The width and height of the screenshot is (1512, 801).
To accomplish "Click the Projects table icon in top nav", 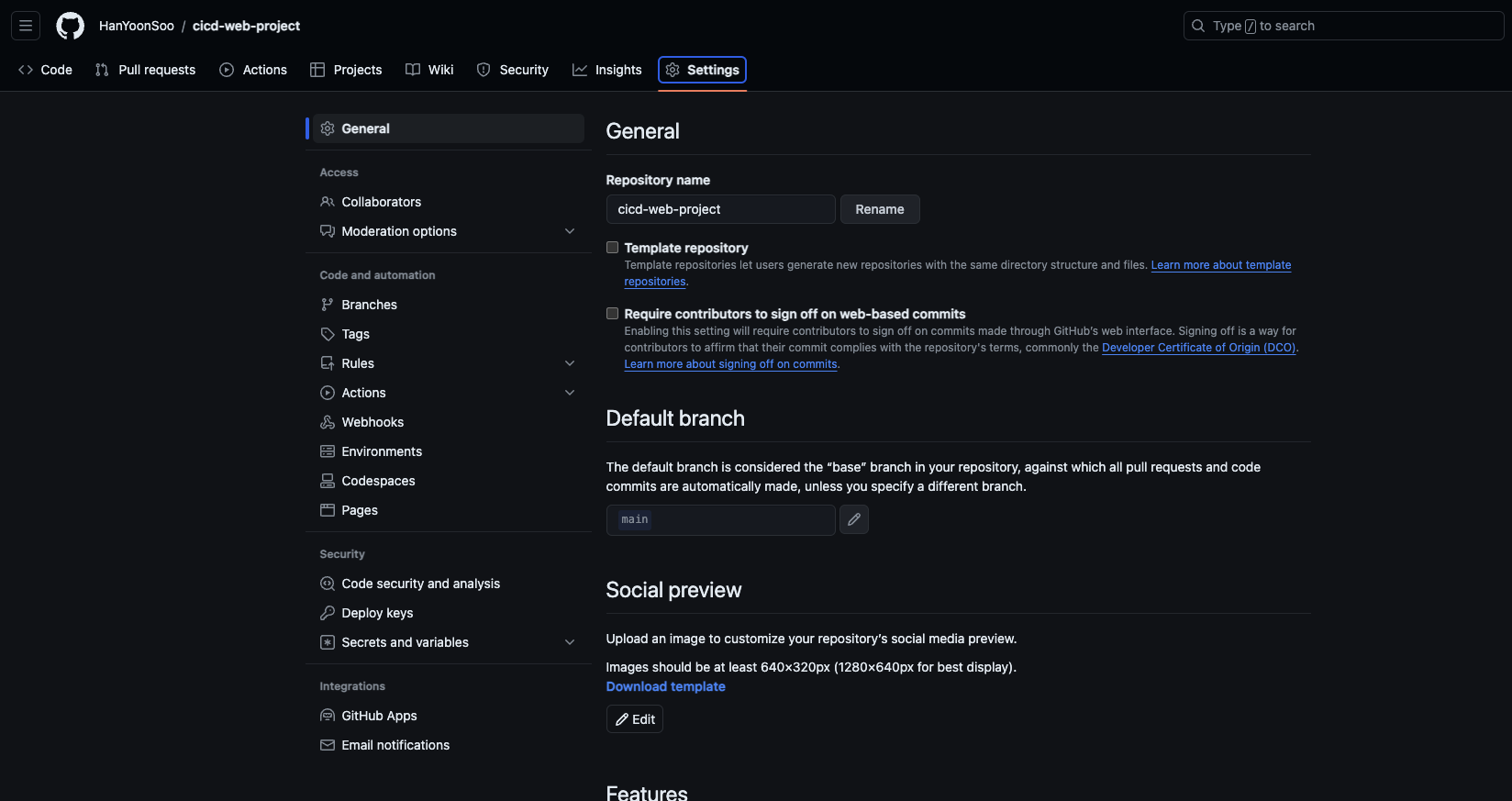I will point(317,70).
